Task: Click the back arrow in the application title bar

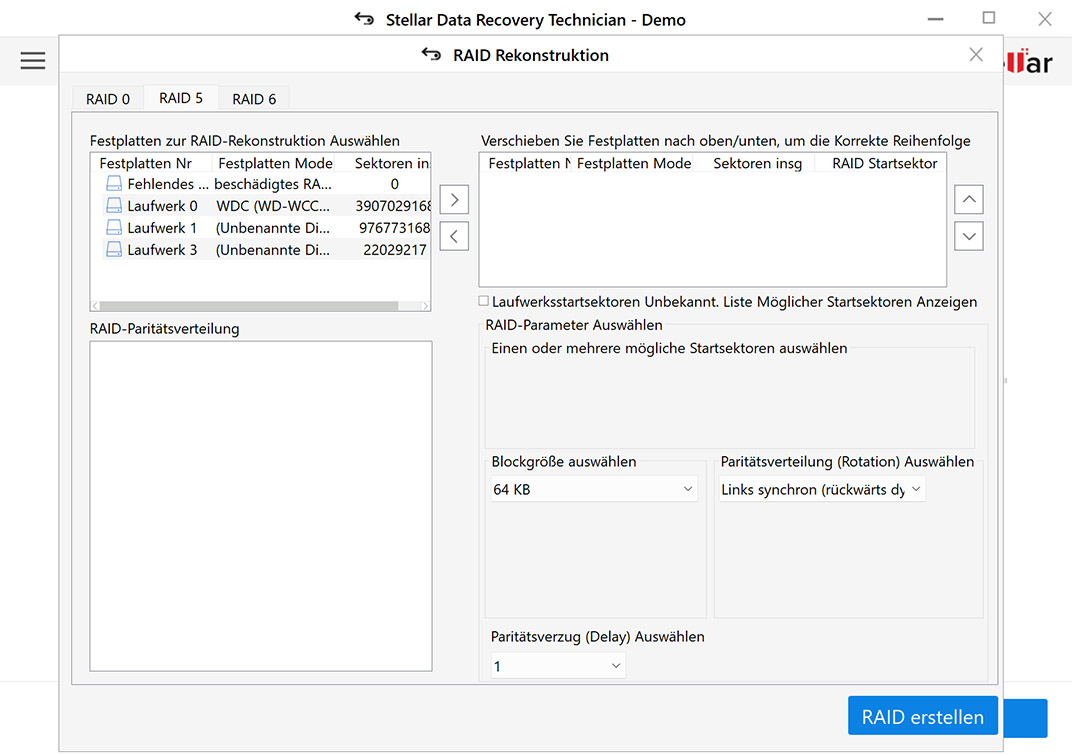Action: 362,19
